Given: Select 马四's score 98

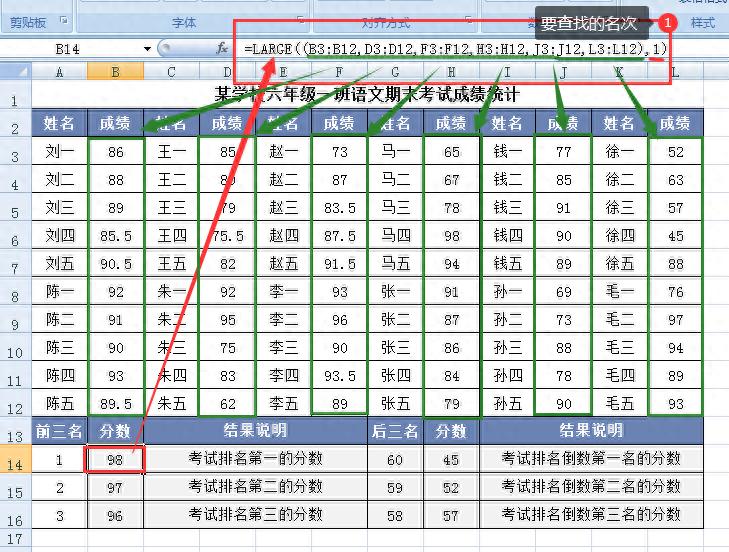Looking at the screenshot, I should 451,236.
